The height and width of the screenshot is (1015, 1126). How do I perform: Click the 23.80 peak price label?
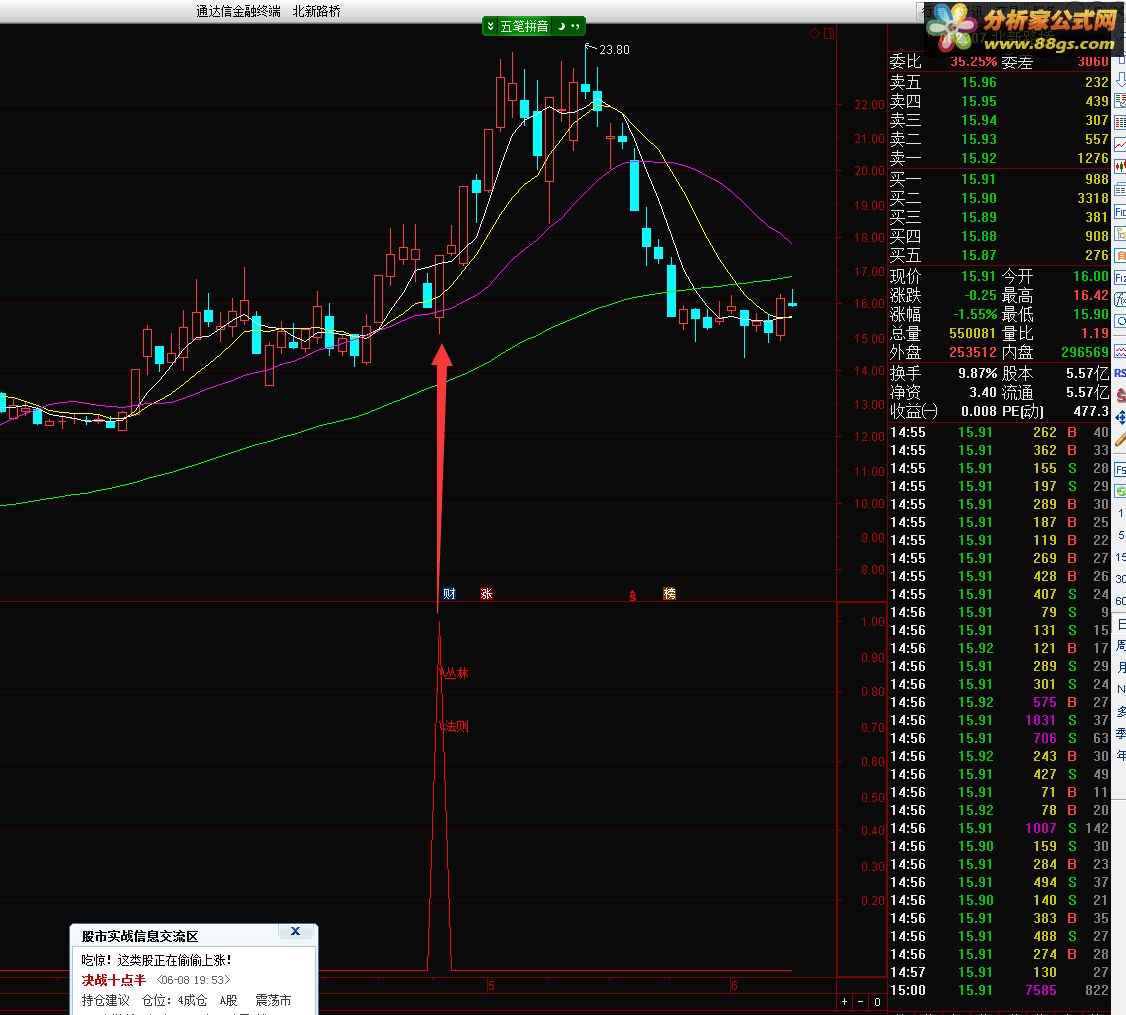click(614, 50)
